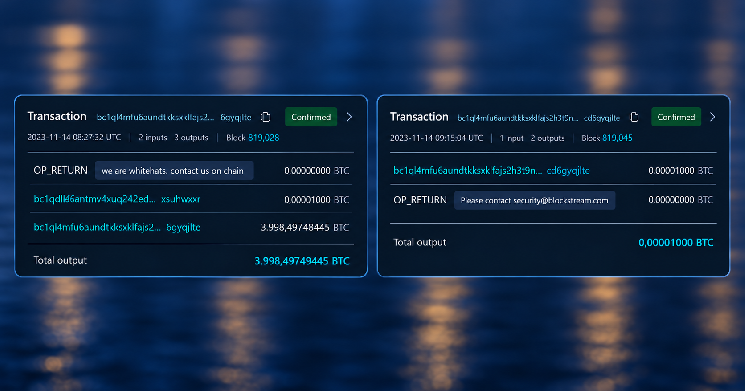Click Confirmed badge on left transaction
This screenshot has height=391, width=745.
(311, 117)
